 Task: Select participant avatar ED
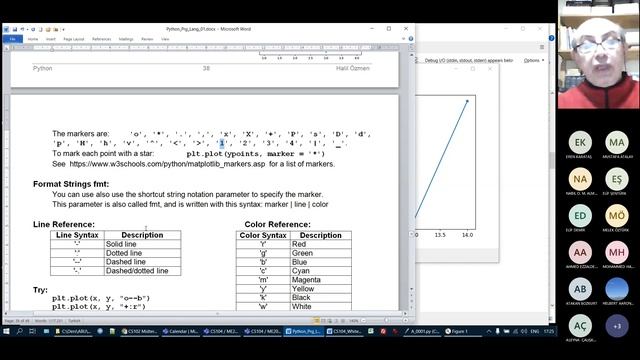pos(580,216)
